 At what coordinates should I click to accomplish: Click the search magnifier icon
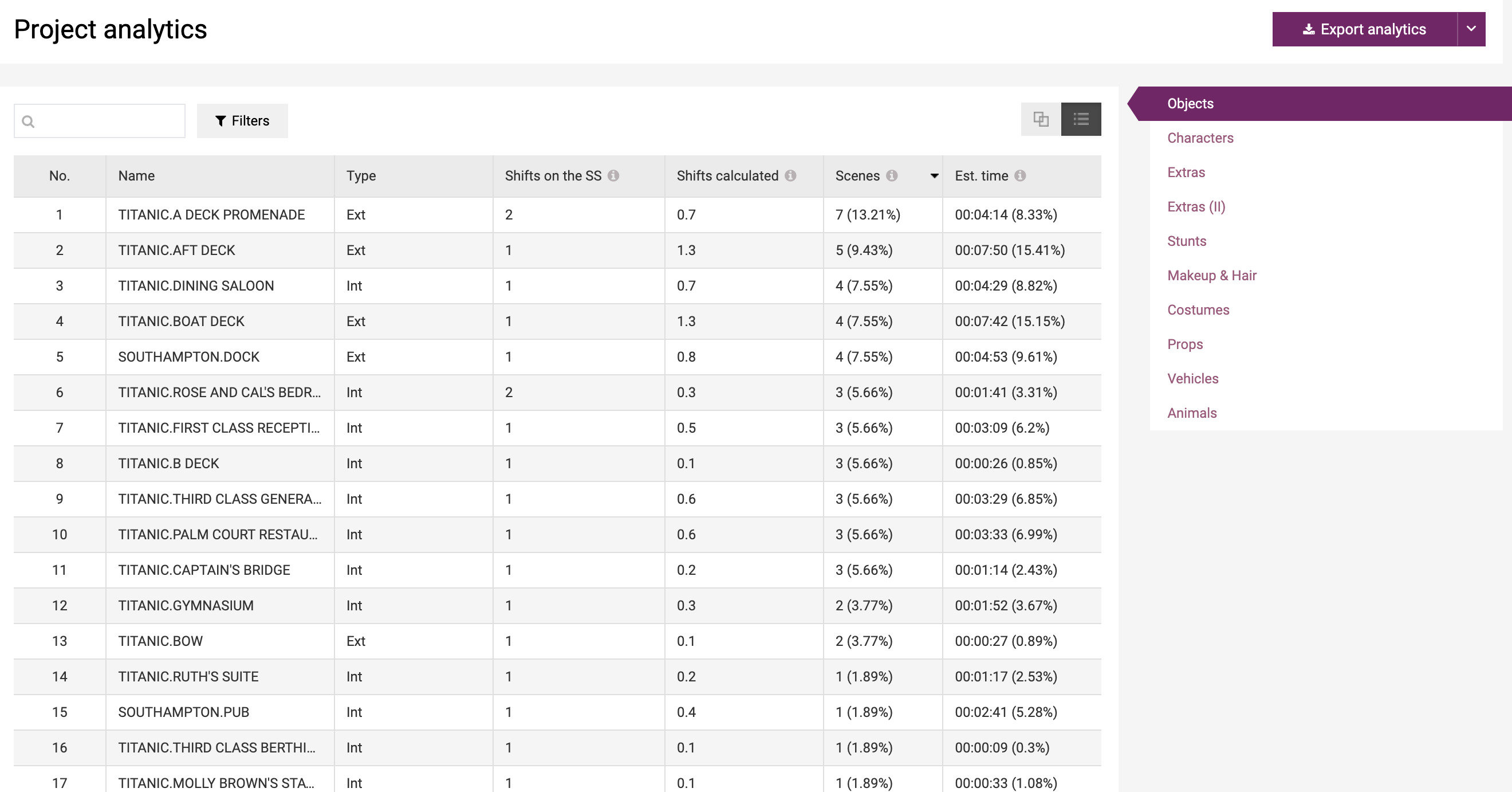pyautogui.click(x=28, y=121)
